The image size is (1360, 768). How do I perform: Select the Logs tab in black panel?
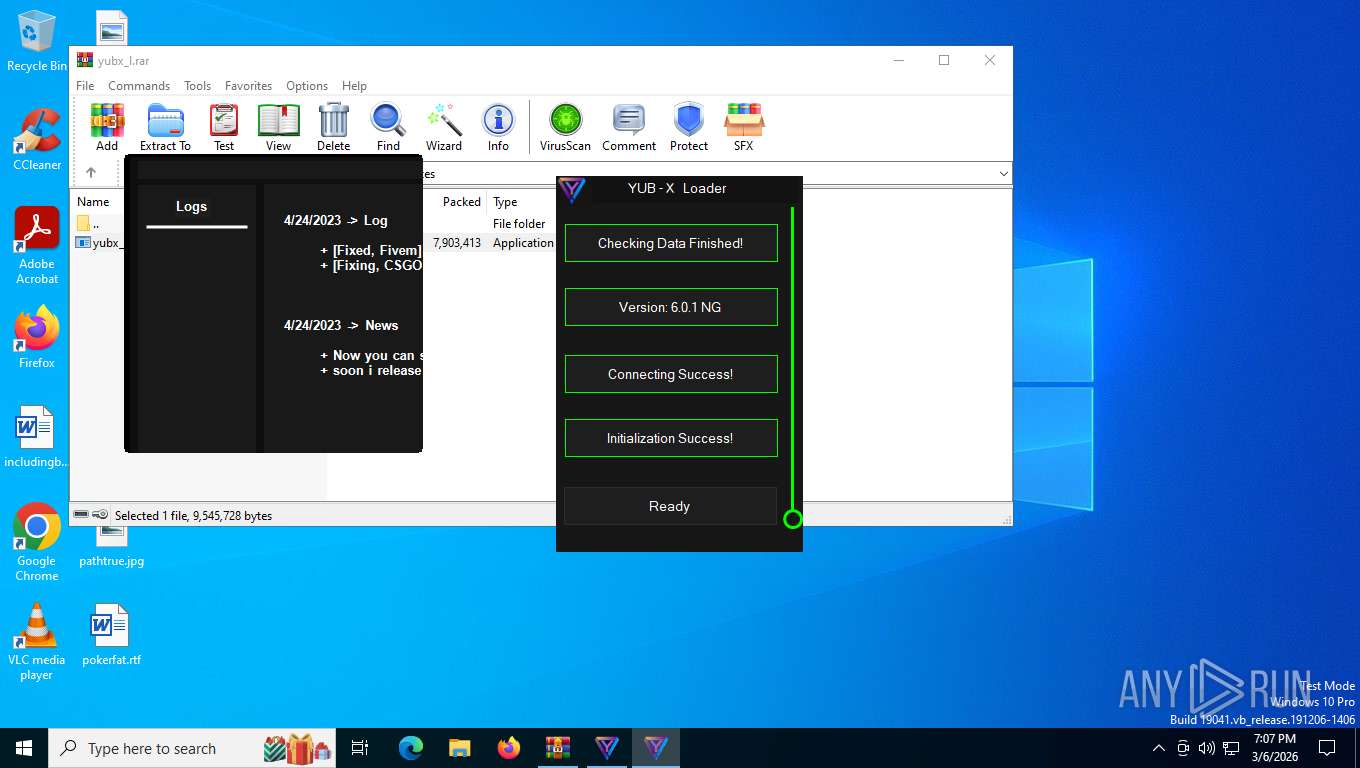tap(192, 207)
